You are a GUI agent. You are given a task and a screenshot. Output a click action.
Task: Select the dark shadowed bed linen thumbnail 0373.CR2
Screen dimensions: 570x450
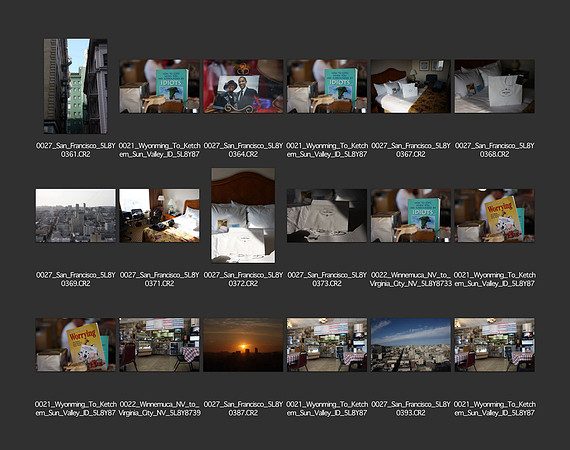[x=327, y=216]
